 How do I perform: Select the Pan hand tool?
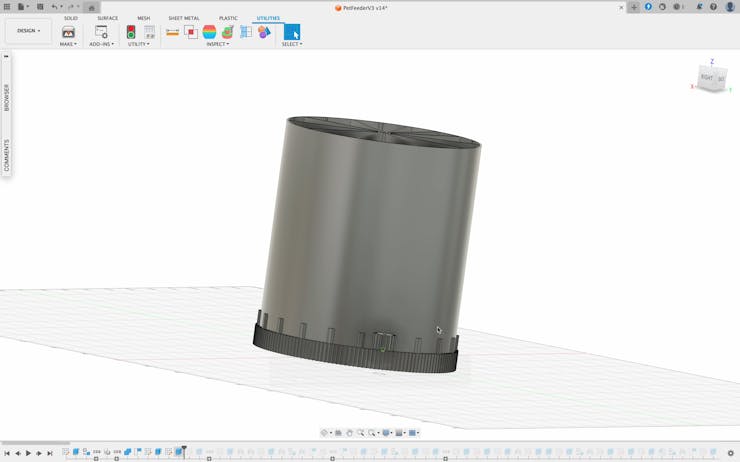(x=349, y=433)
